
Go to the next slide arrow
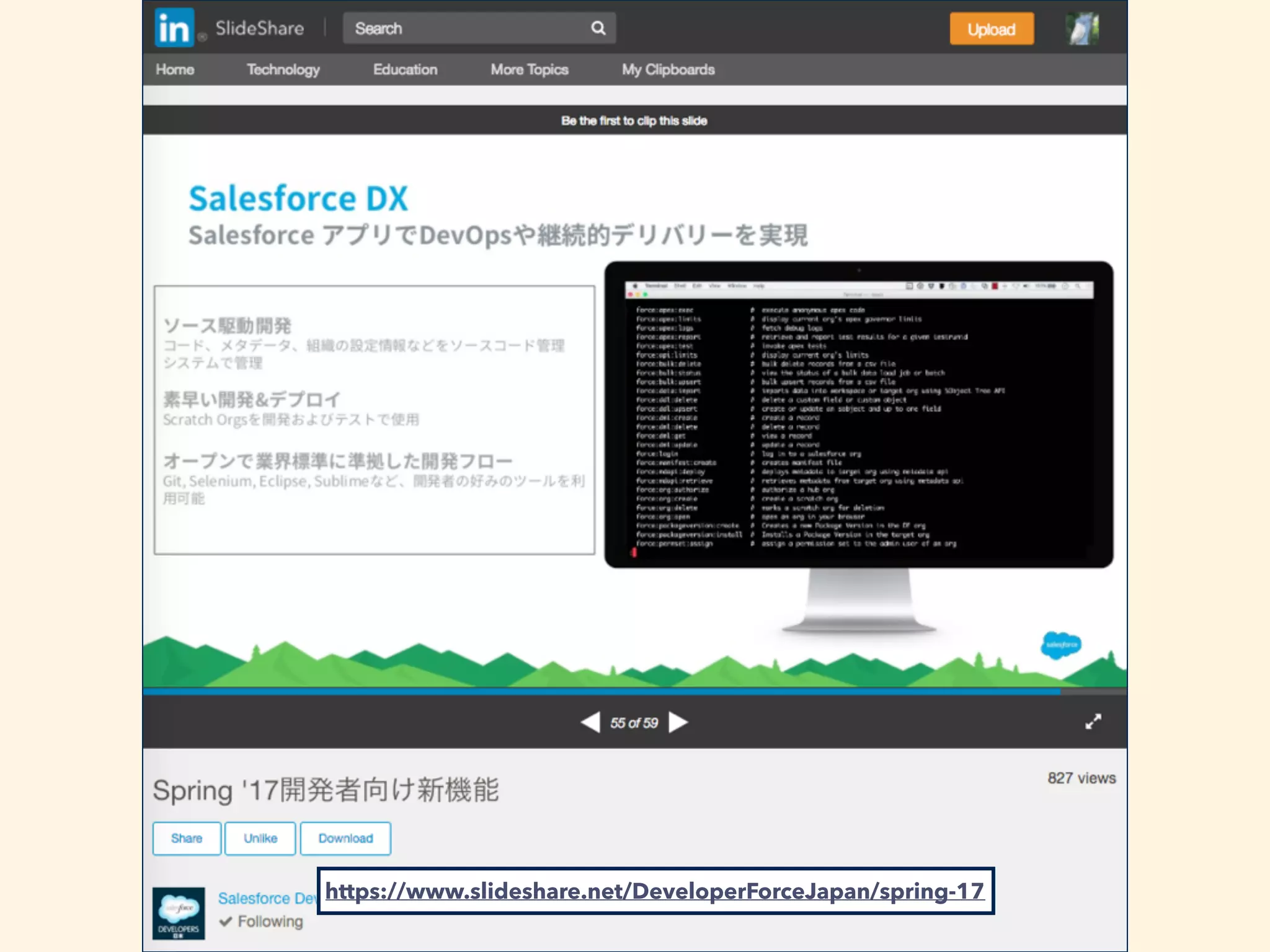(x=678, y=723)
